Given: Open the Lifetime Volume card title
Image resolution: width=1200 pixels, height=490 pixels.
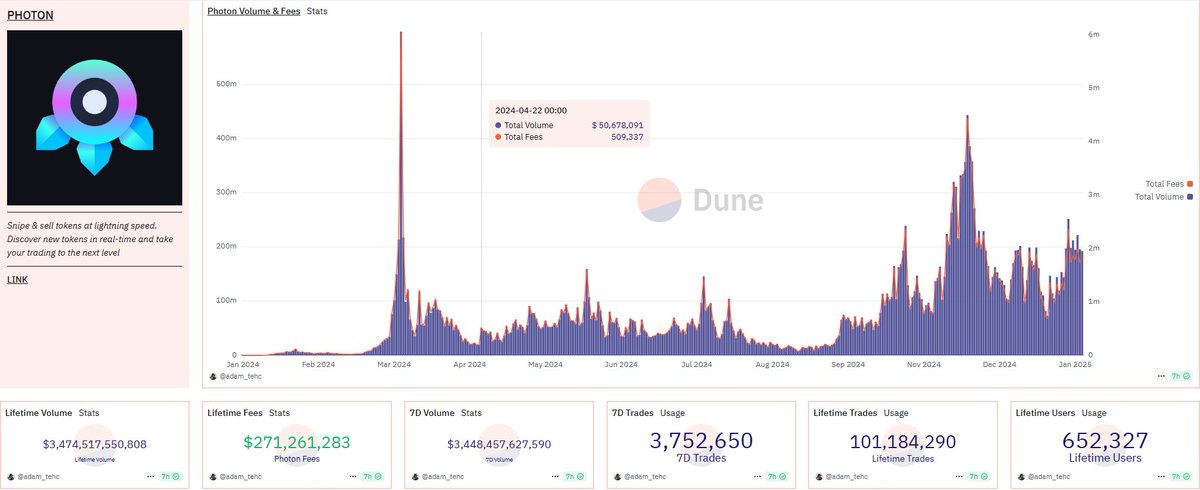Looking at the screenshot, I should (x=40, y=412).
